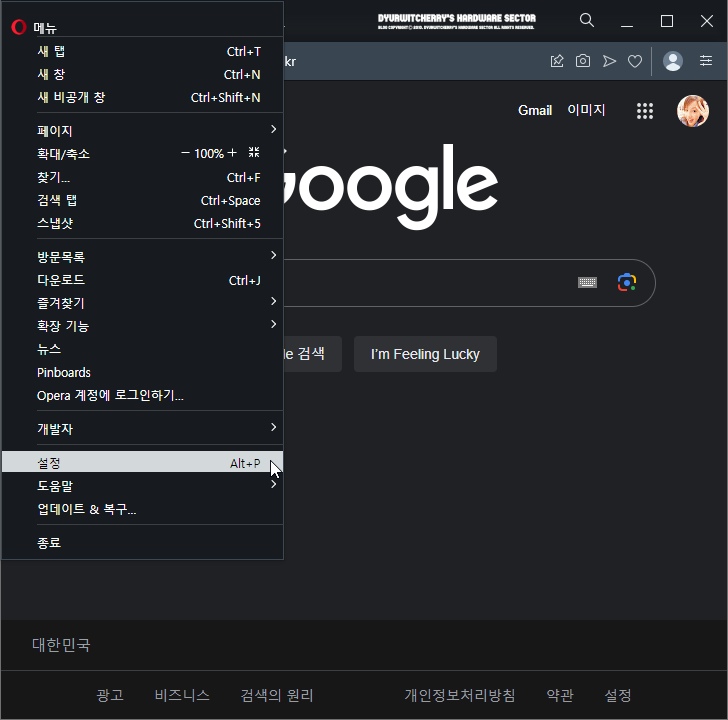Open the profile avatar icon in toolbar

click(673, 61)
